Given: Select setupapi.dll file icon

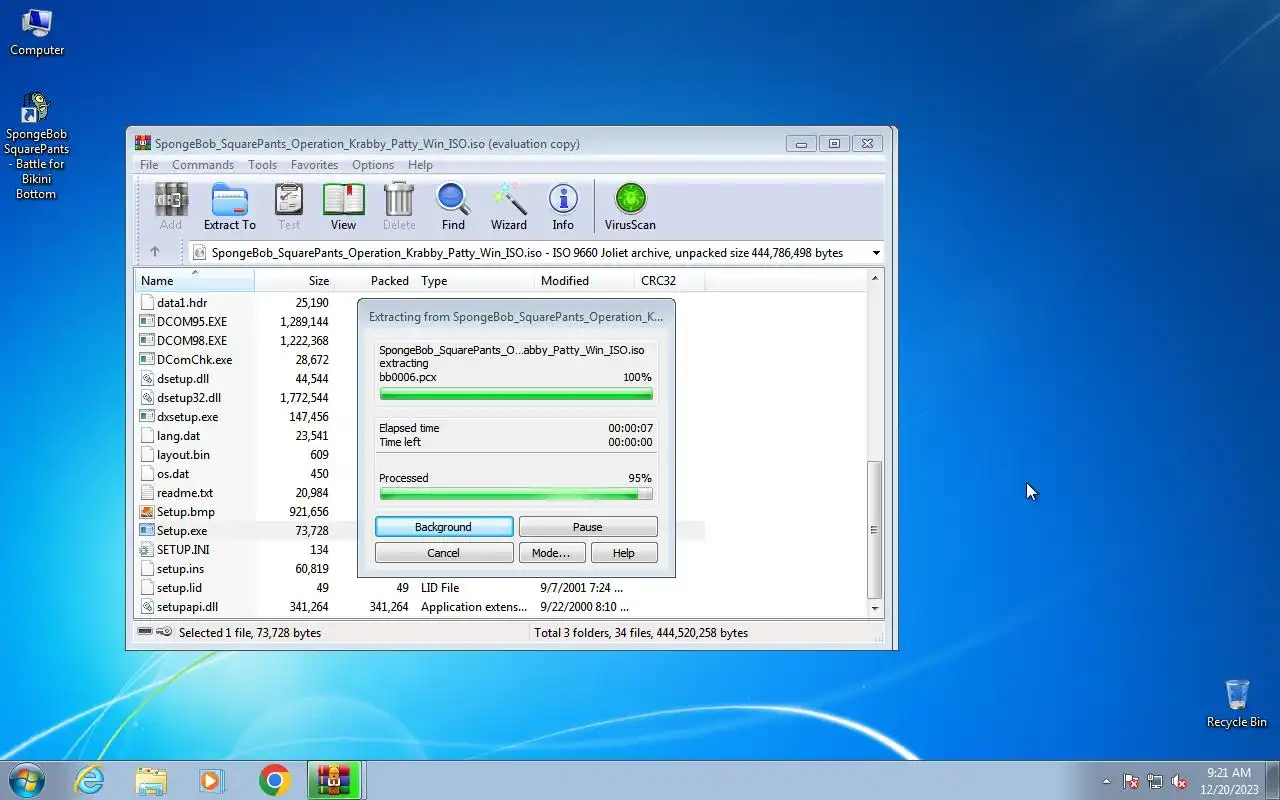Looking at the screenshot, I should pyautogui.click(x=148, y=606).
